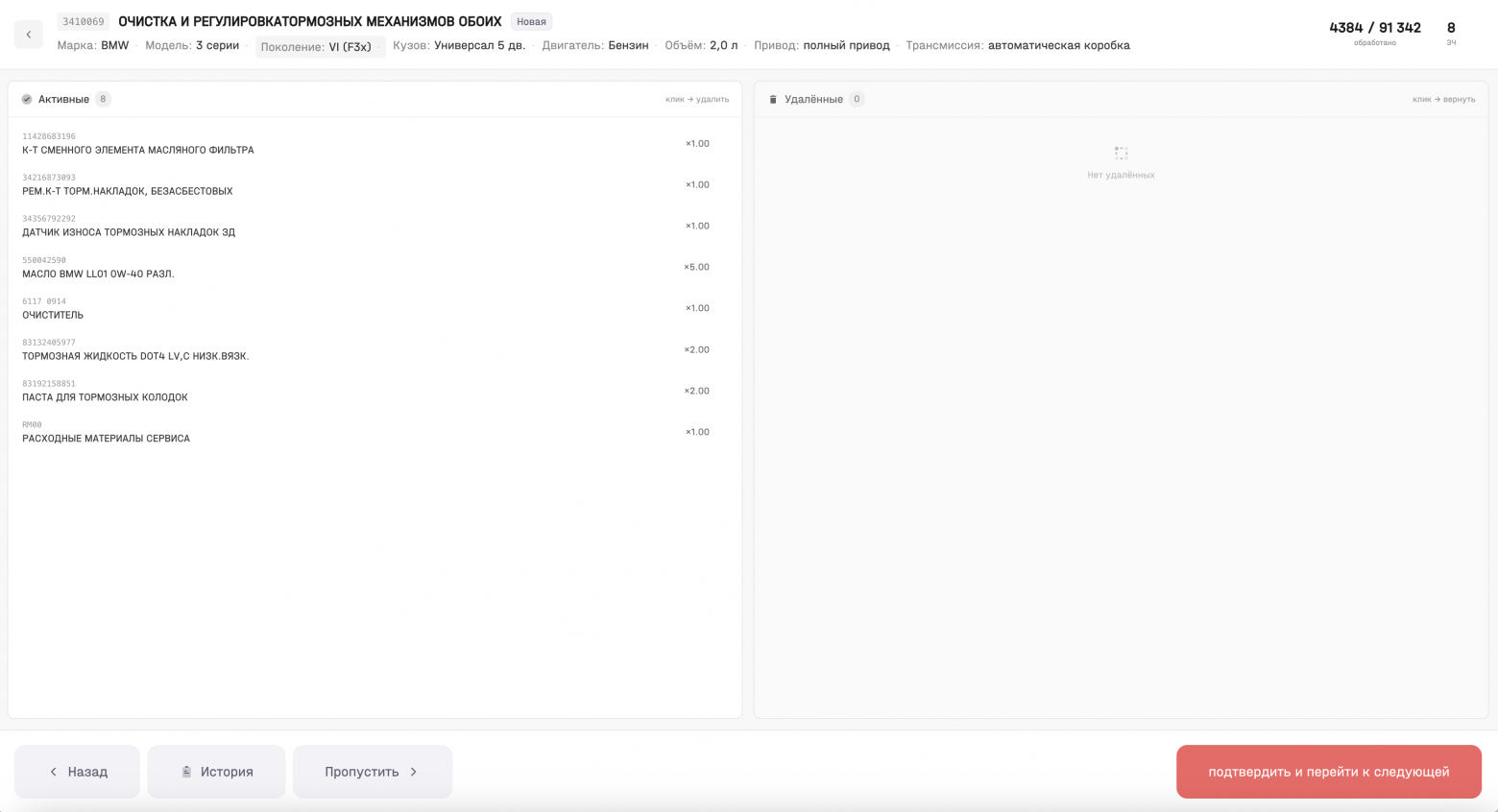Click ×1.00 quantity of ОЧИСТИТЕЛЬ row
This screenshot has height=812, width=1498.
pyautogui.click(x=697, y=308)
